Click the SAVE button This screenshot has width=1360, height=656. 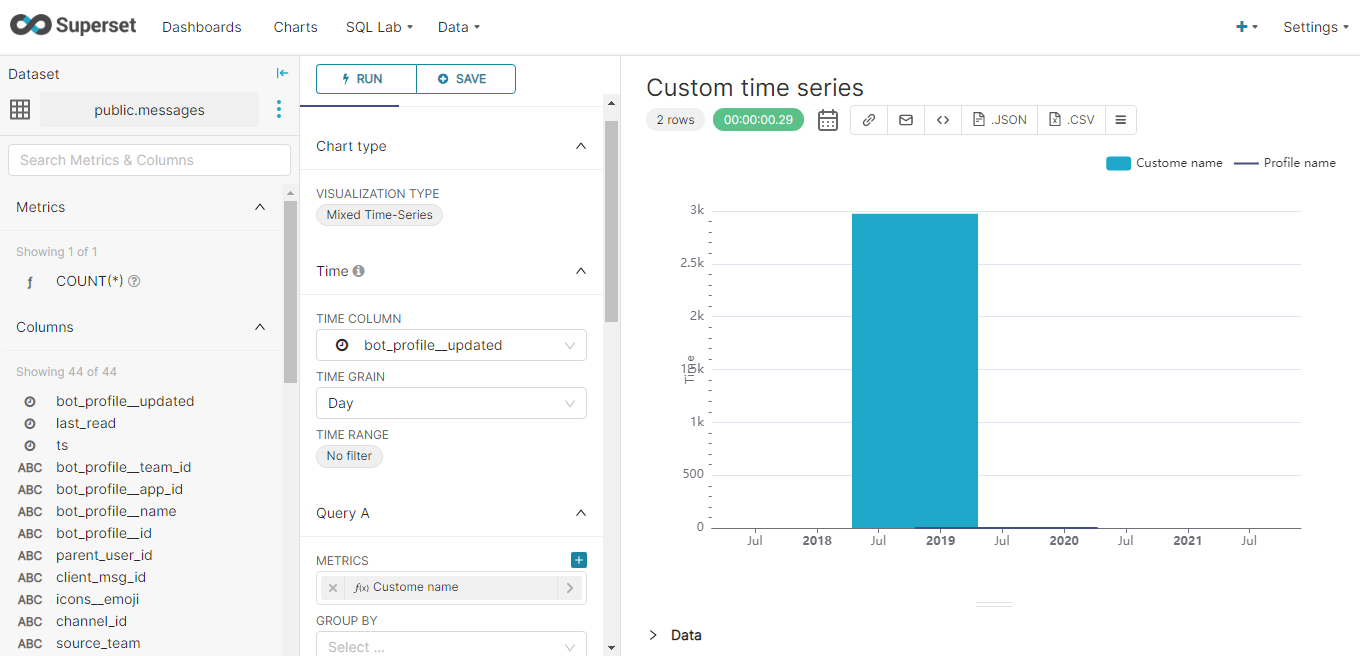click(466, 79)
